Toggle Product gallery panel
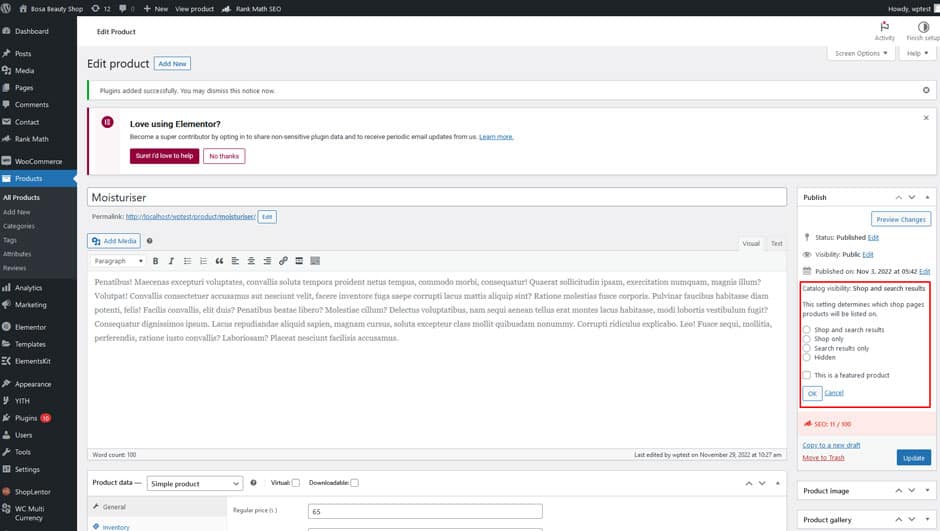This screenshot has width=940, height=531. (x=927, y=519)
